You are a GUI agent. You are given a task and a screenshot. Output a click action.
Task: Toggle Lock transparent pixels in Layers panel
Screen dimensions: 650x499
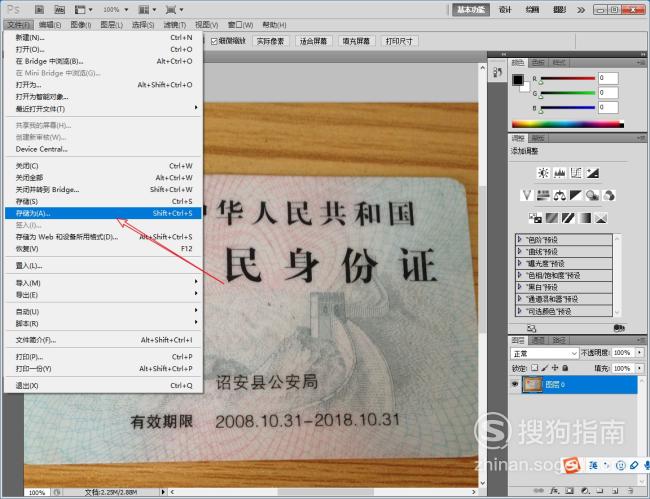pos(535,368)
